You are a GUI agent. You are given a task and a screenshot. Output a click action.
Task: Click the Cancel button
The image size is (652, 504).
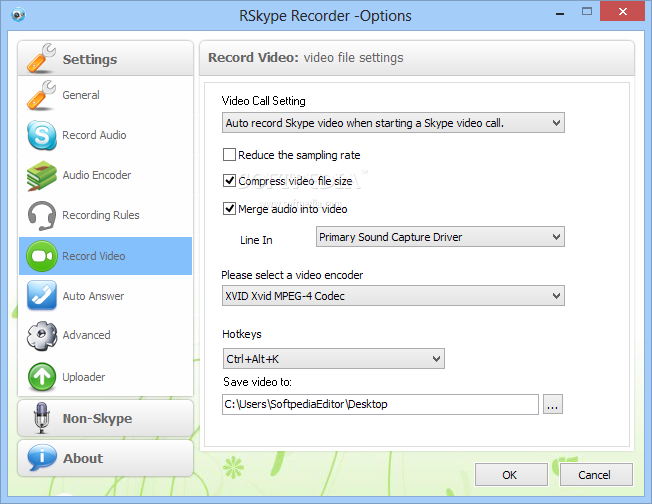(596, 474)
